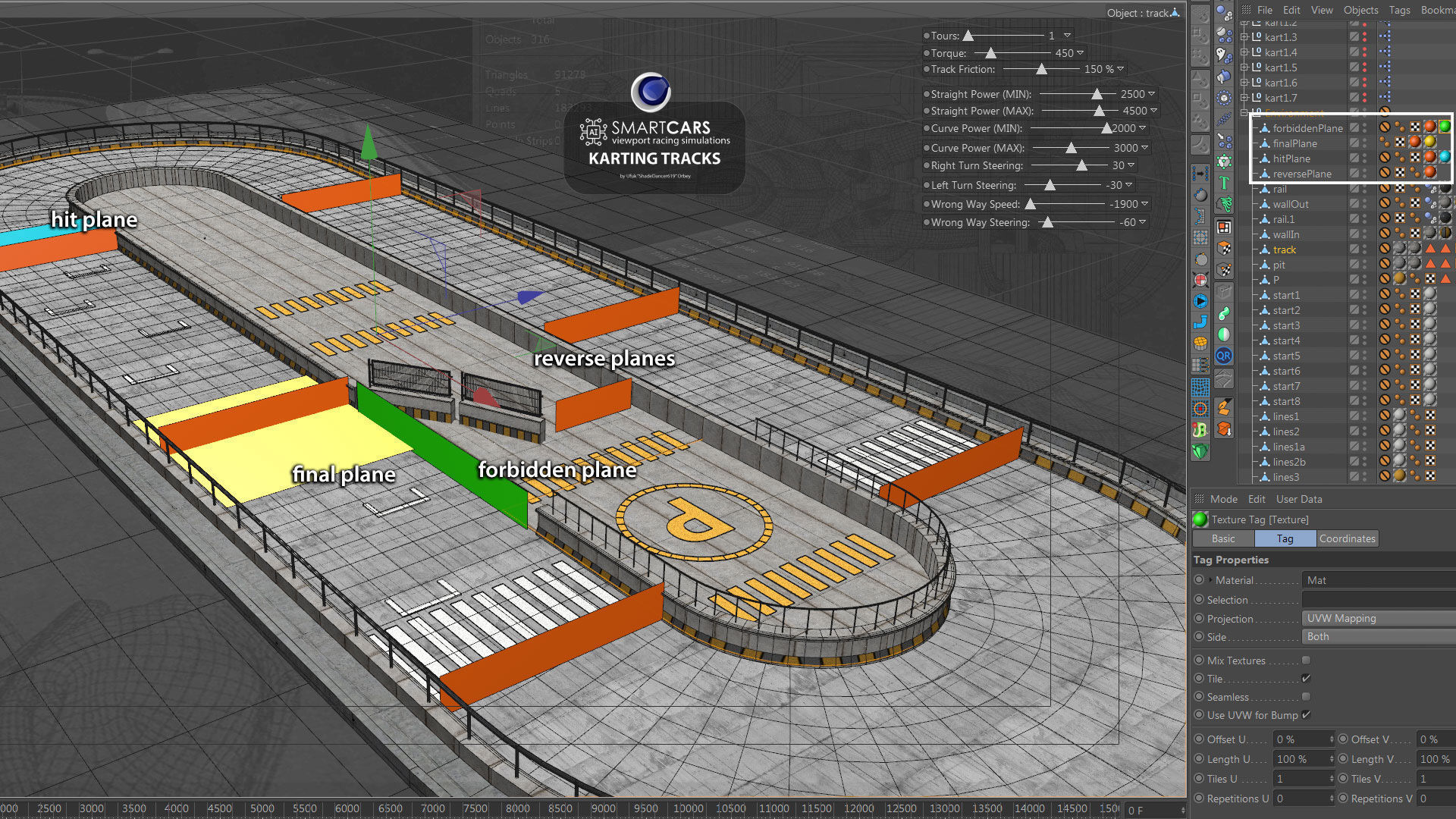Image resolution: width=1456 pixels, height=819 pixels.
Task: Click the green MoText T icon
Action: point(1223,183)
